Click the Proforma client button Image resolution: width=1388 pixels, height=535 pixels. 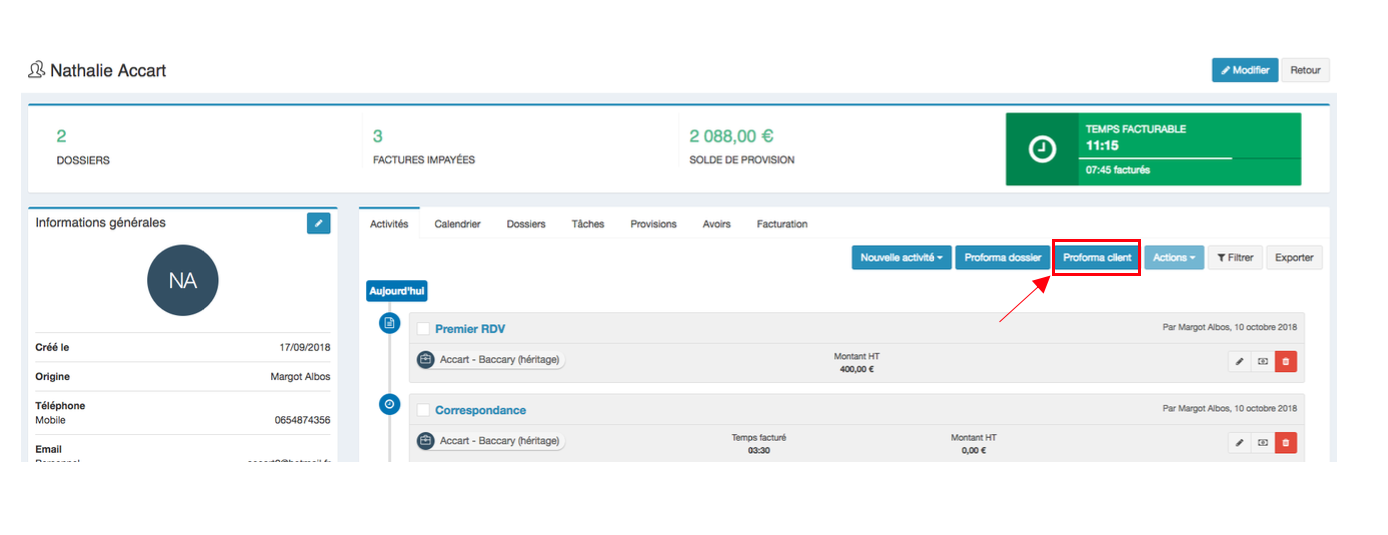point(1097,257)
